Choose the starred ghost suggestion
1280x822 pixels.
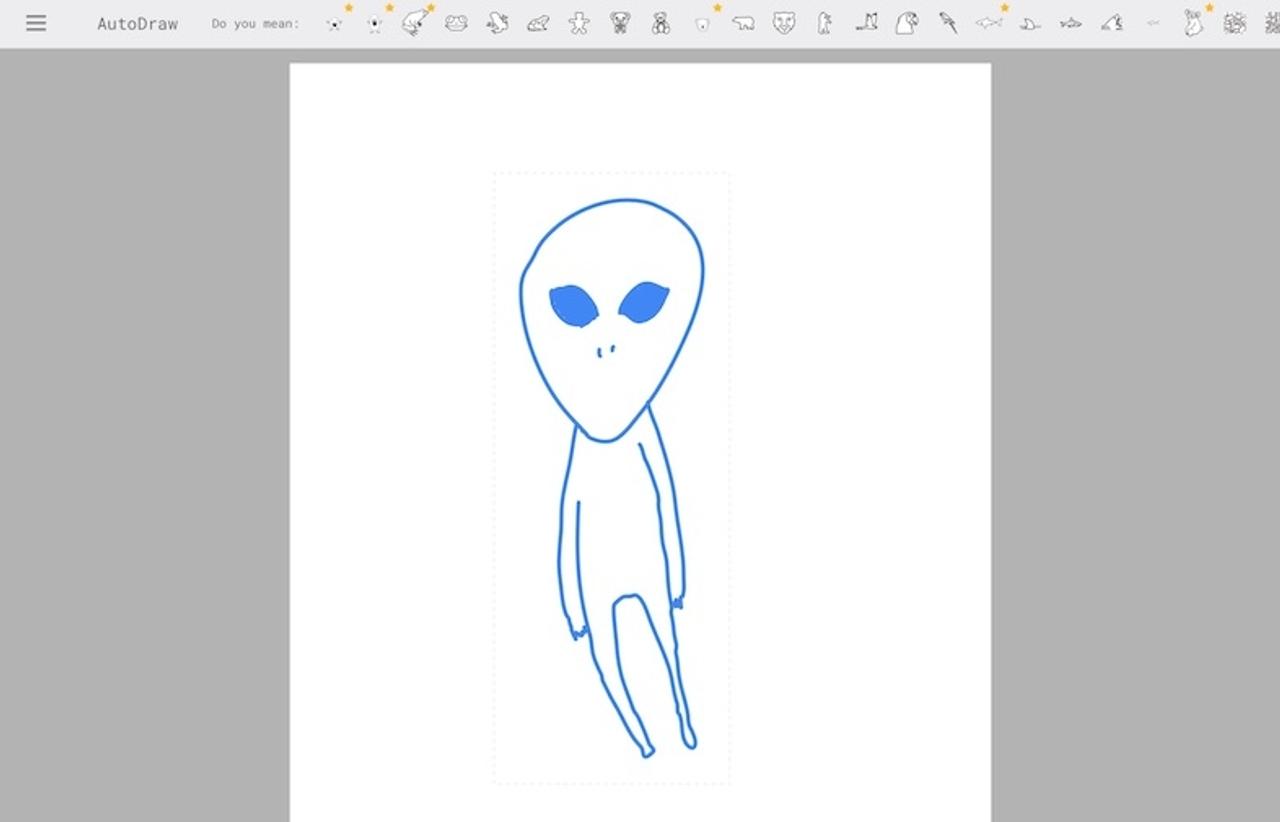click(x=373, y=24)
